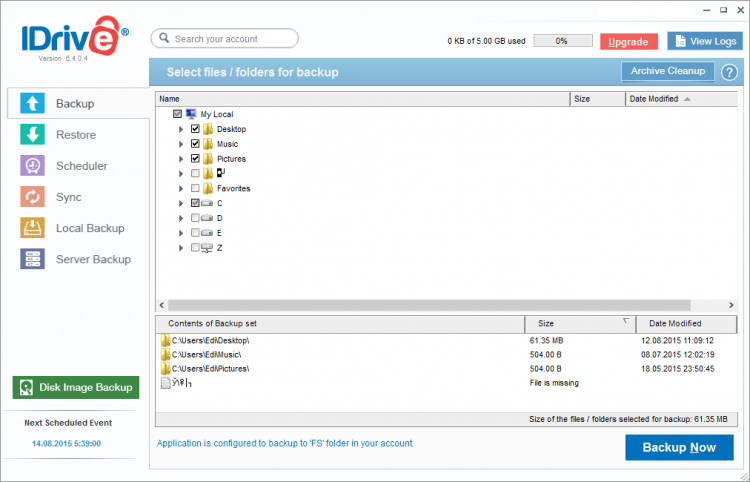Expand the Z drive node
This screenshot has width=750, height=482.
(181, 248)
